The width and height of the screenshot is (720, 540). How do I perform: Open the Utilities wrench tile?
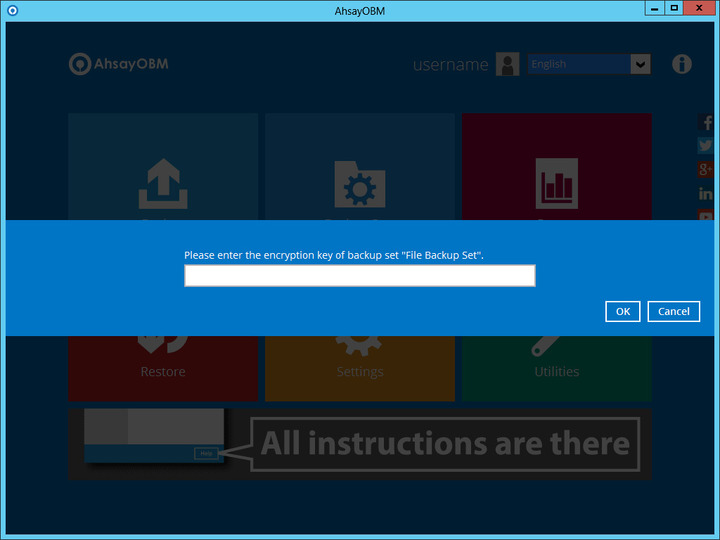tap(556, 368)
